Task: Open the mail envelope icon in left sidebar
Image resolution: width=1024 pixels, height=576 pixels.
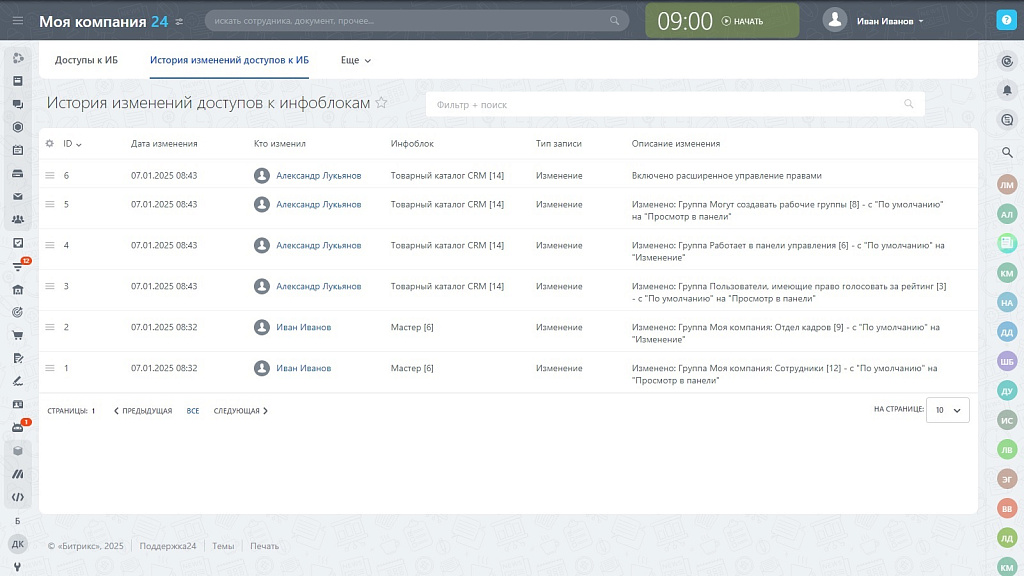Action: click(18, 196)
